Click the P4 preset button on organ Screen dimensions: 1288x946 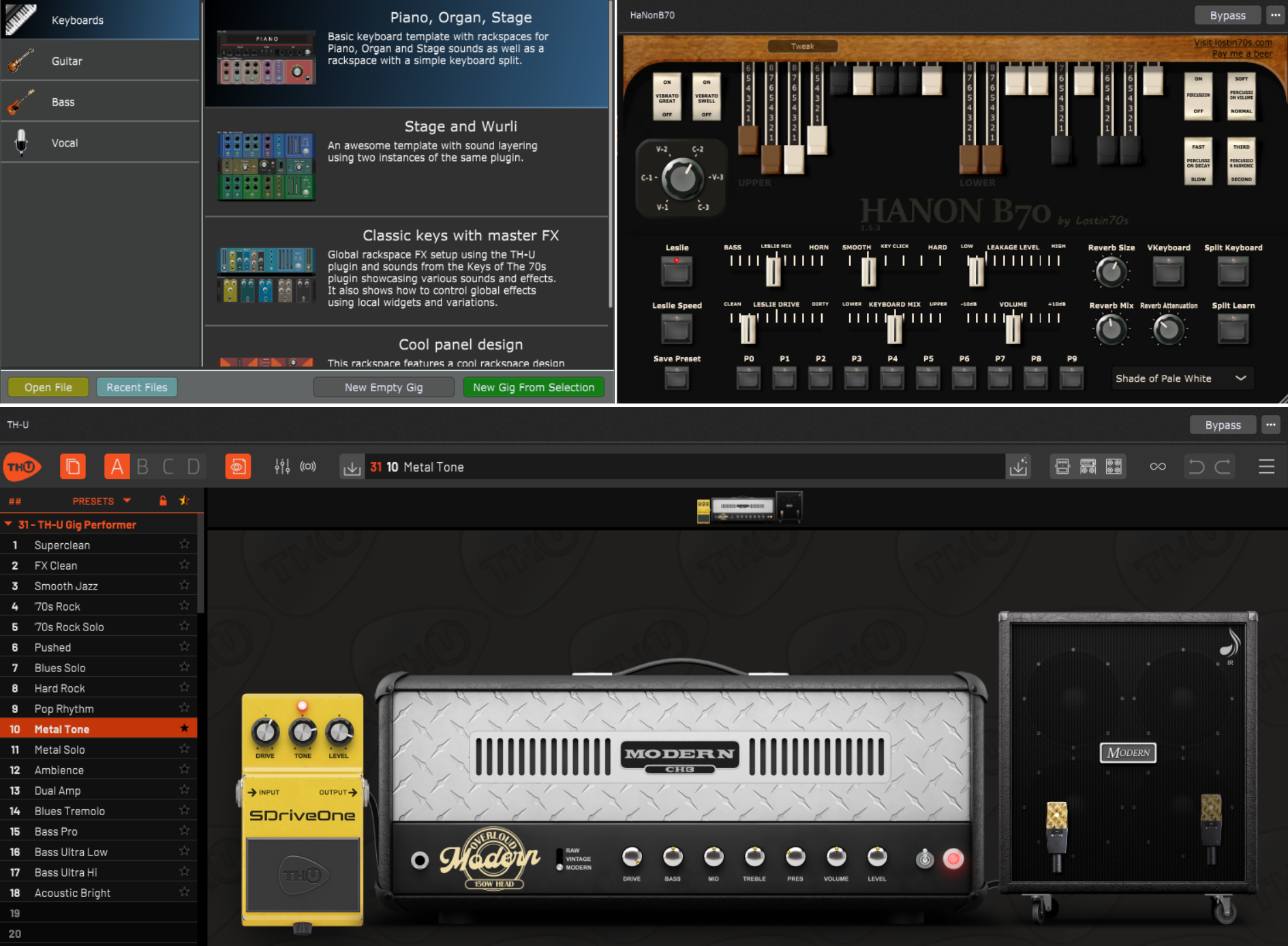click(892, 378)
